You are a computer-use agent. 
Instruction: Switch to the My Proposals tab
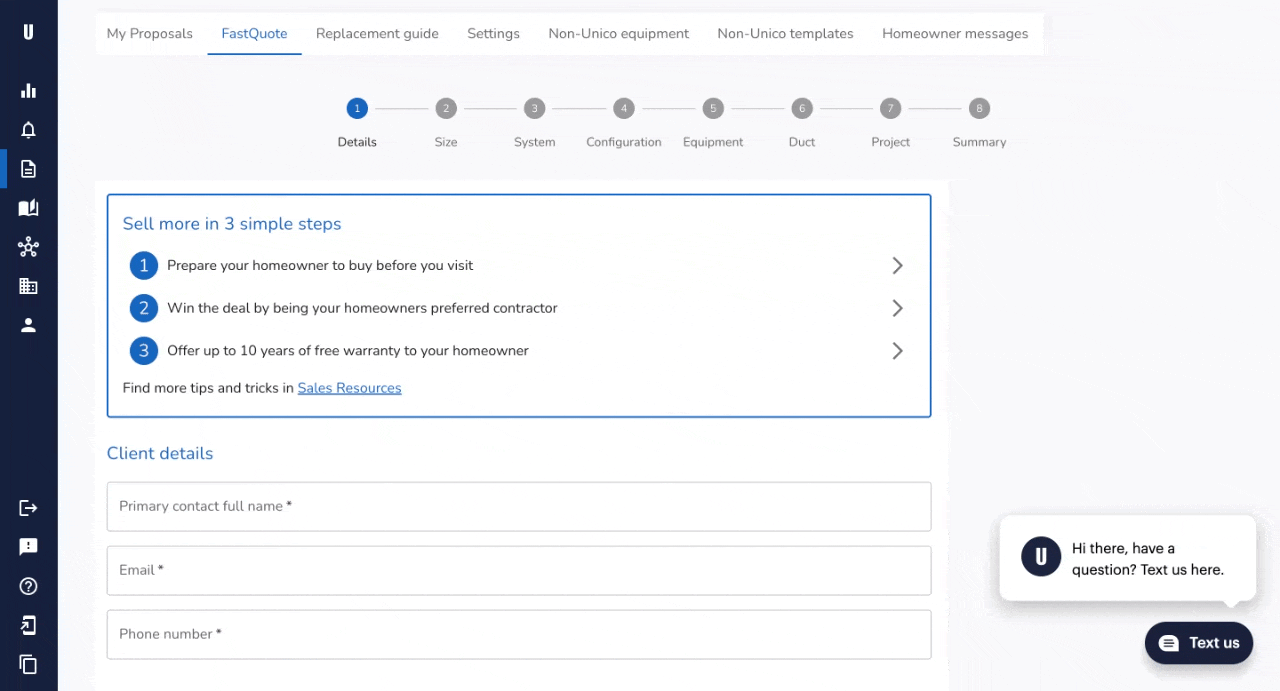(149, 33)
